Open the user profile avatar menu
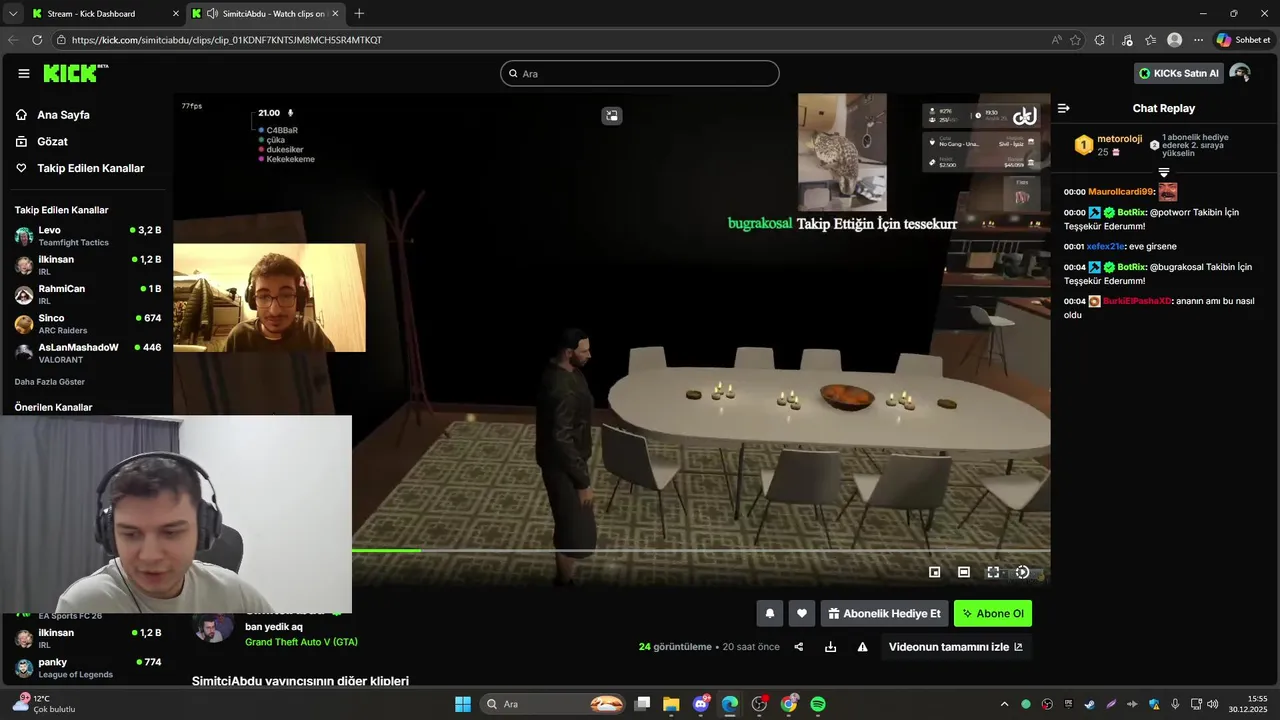 tap(1240, 73)
